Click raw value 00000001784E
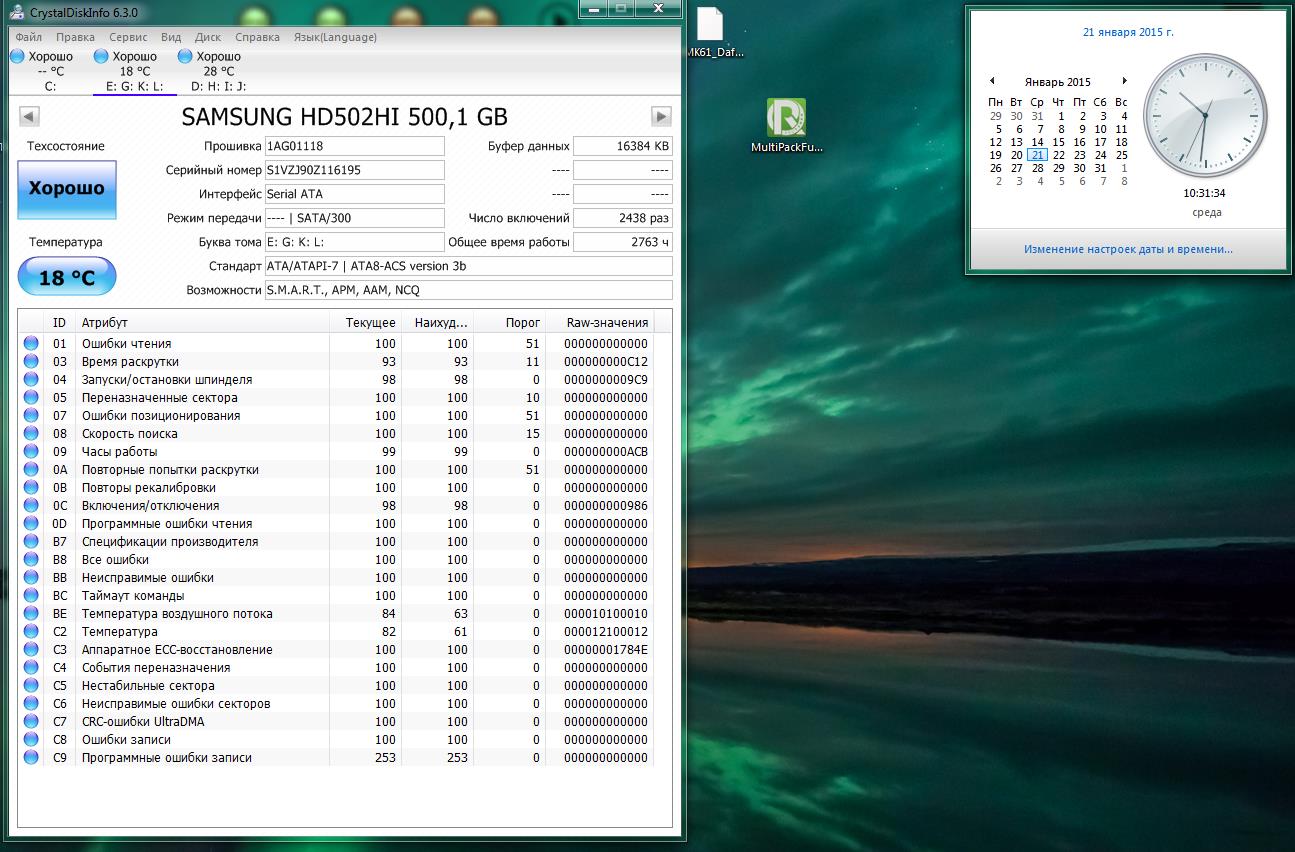Viewport: 1295px width, 852px height. 606,650
